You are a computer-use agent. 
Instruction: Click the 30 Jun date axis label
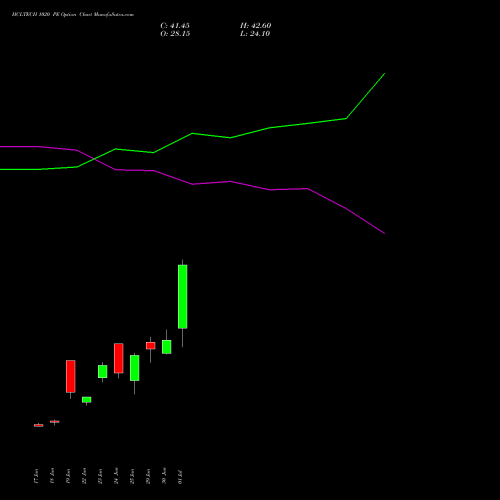coord(164,476)
